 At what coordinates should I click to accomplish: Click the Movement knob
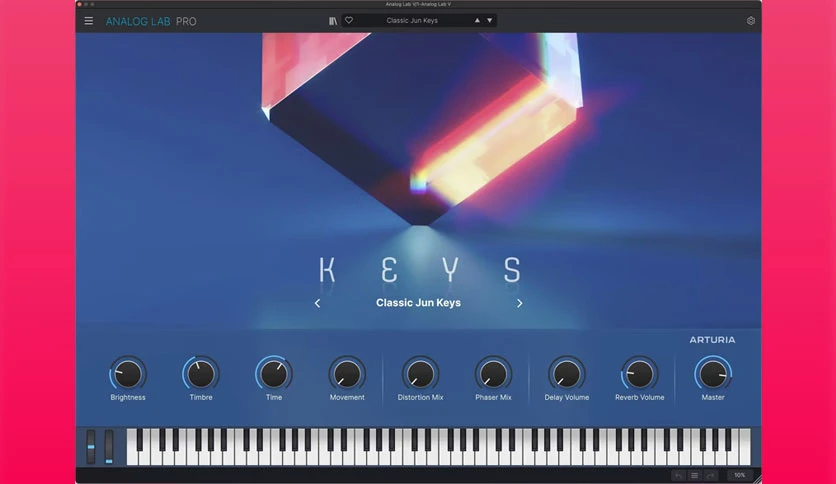click(x=347, y=373)
